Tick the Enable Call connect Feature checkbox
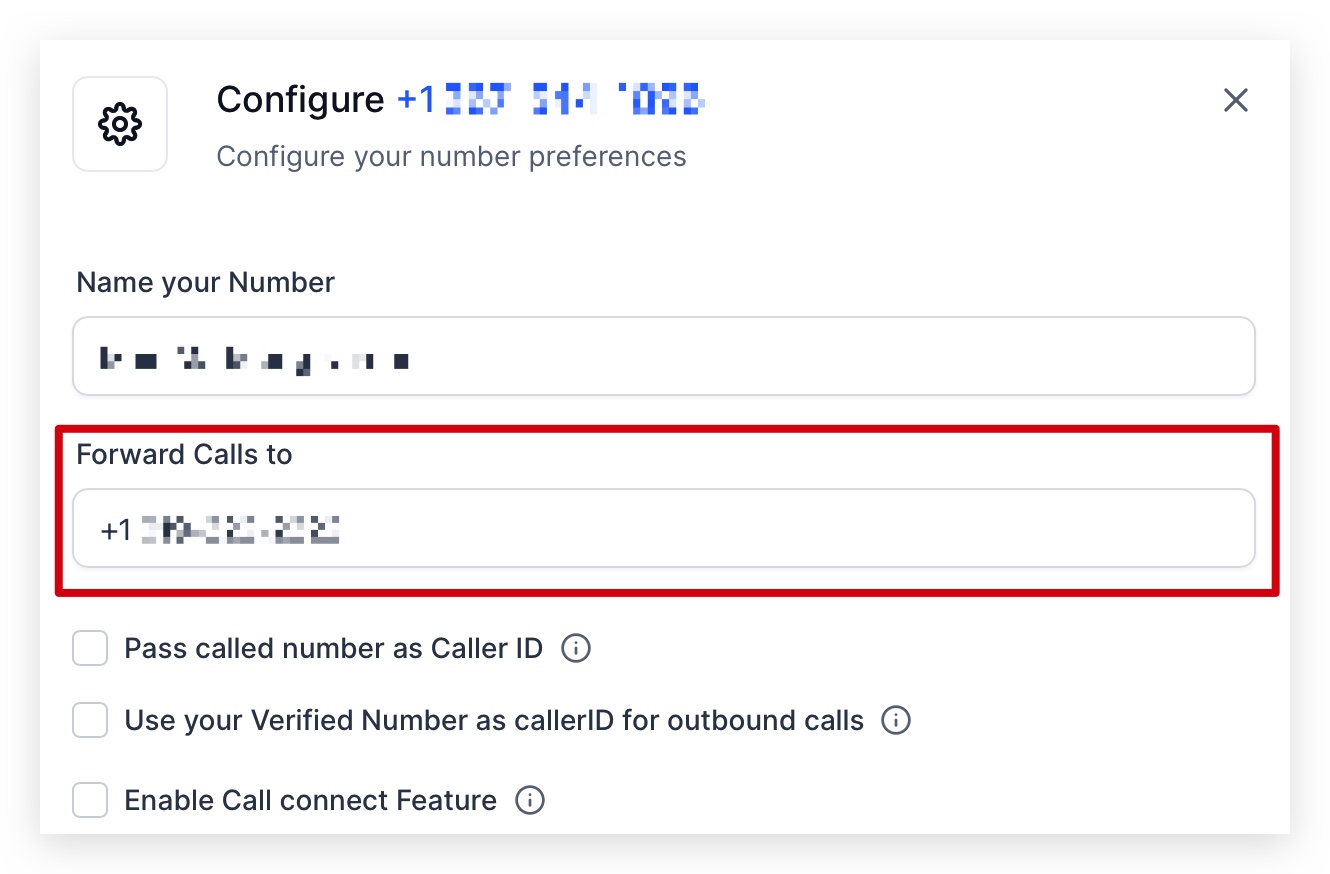Screen dimensions: 1330x874 [90, 800]
